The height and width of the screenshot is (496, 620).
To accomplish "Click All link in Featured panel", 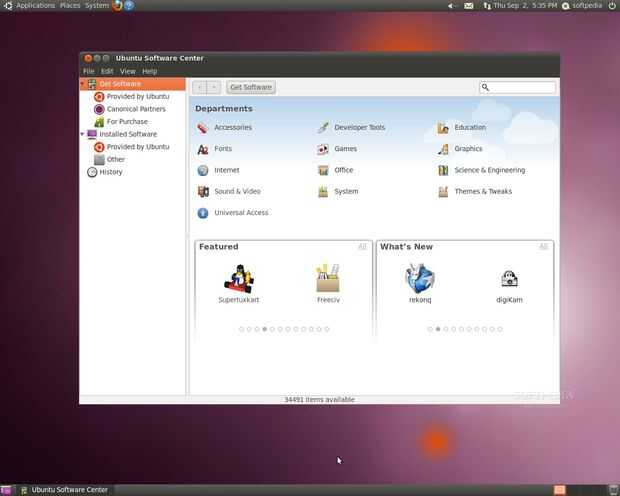I will point(362,247).
